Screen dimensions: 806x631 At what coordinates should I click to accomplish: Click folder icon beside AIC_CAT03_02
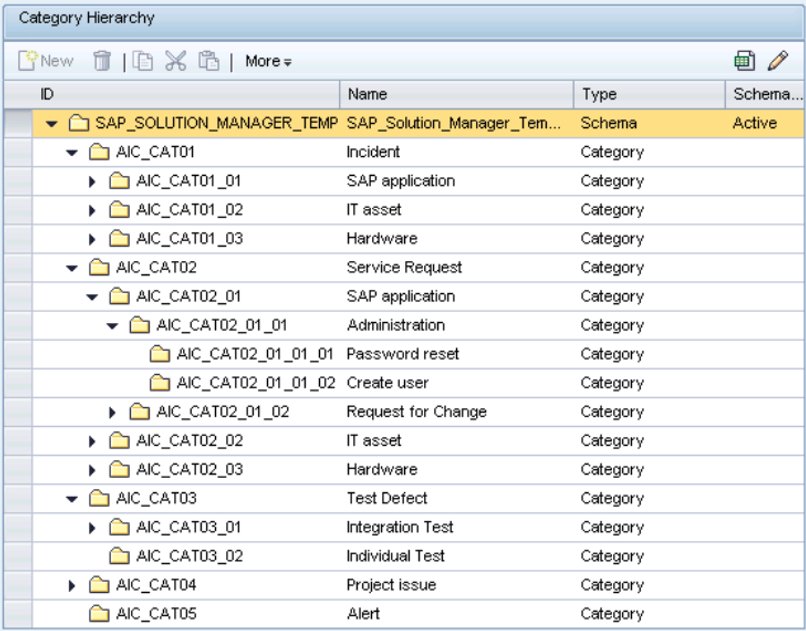point(119,555)
